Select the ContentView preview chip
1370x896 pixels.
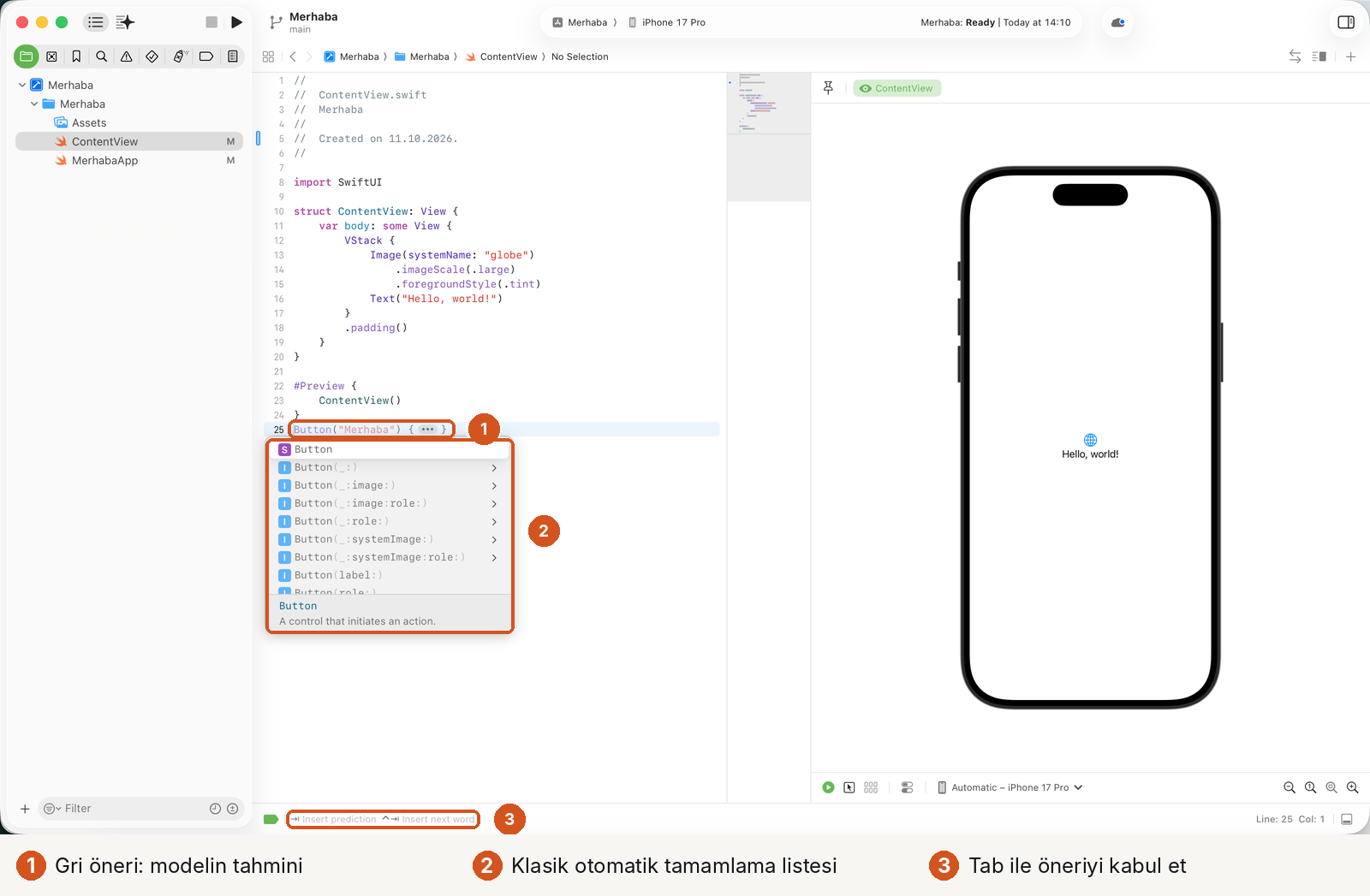click(x=896, y=88)
